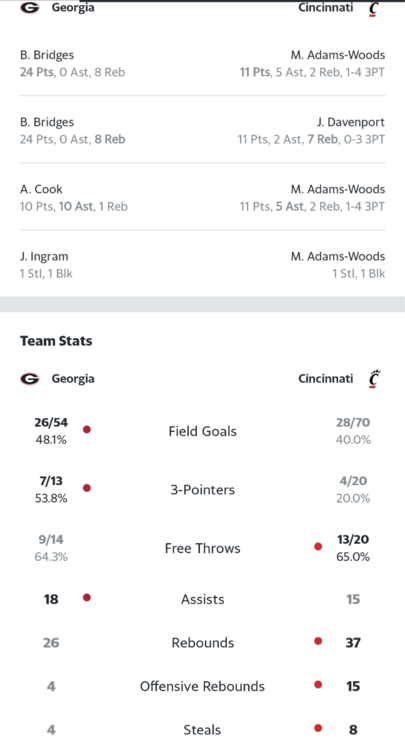Click the red dot beside Georgia 3-Pointers
Viewport: 405px width, 750px height.
coord(87,488)
